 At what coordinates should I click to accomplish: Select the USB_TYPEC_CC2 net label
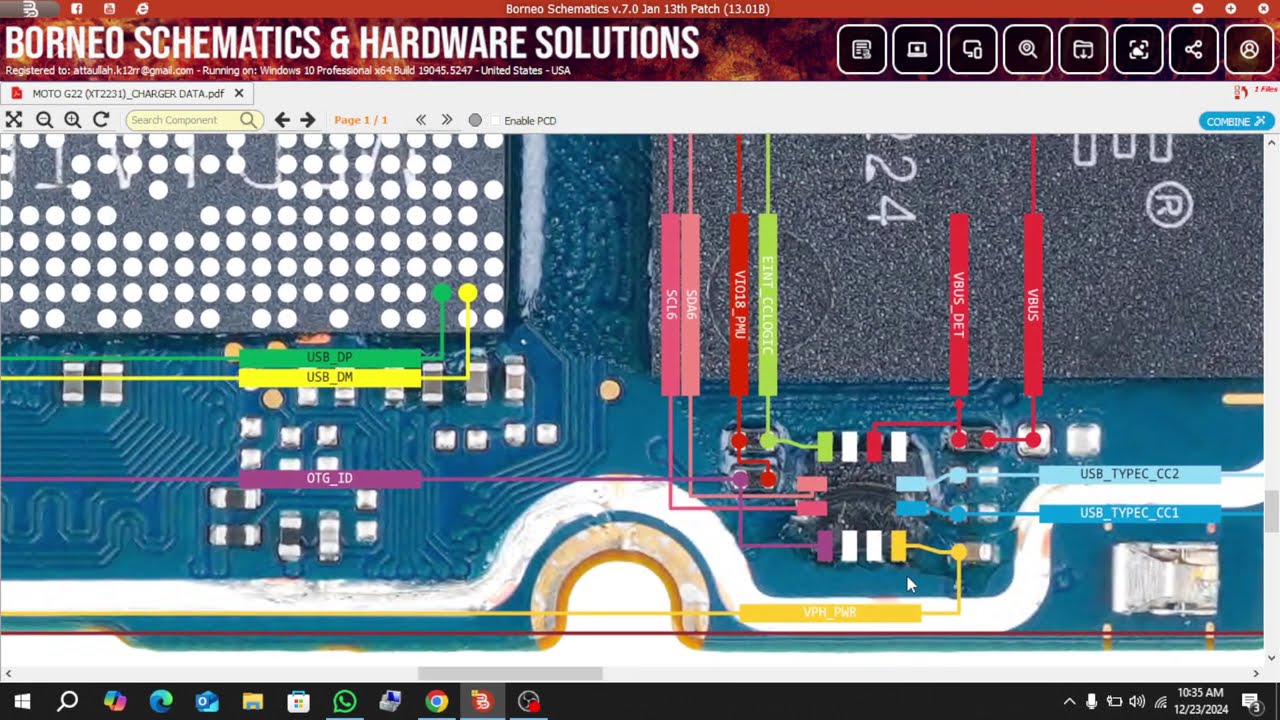[1129, 474]
